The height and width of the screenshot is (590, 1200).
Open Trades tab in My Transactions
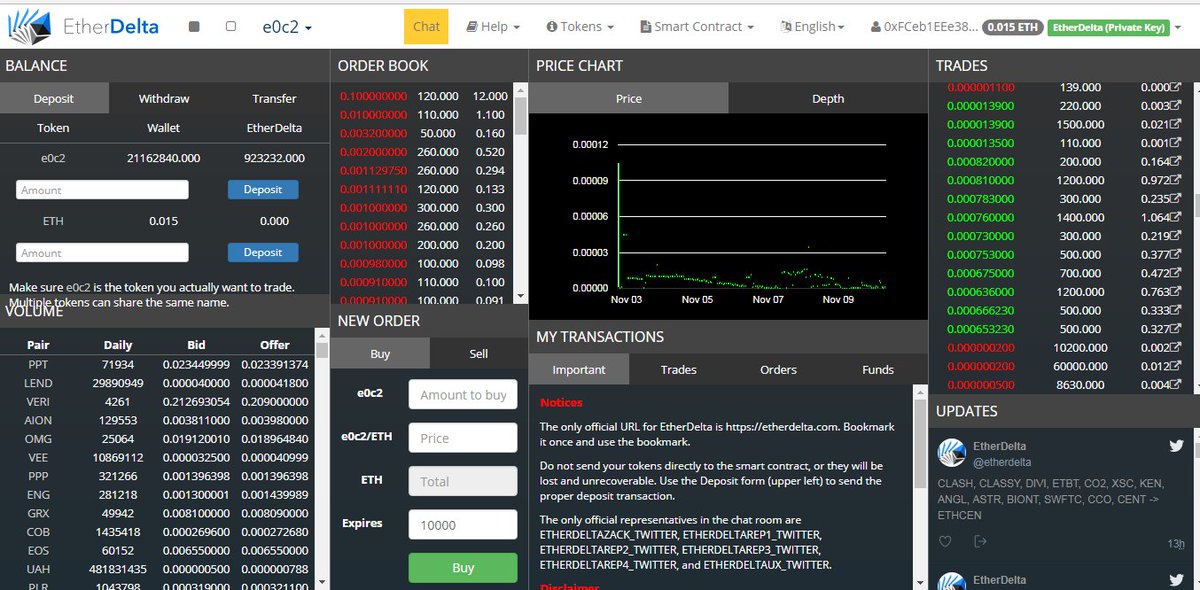[x=679, y=369]
